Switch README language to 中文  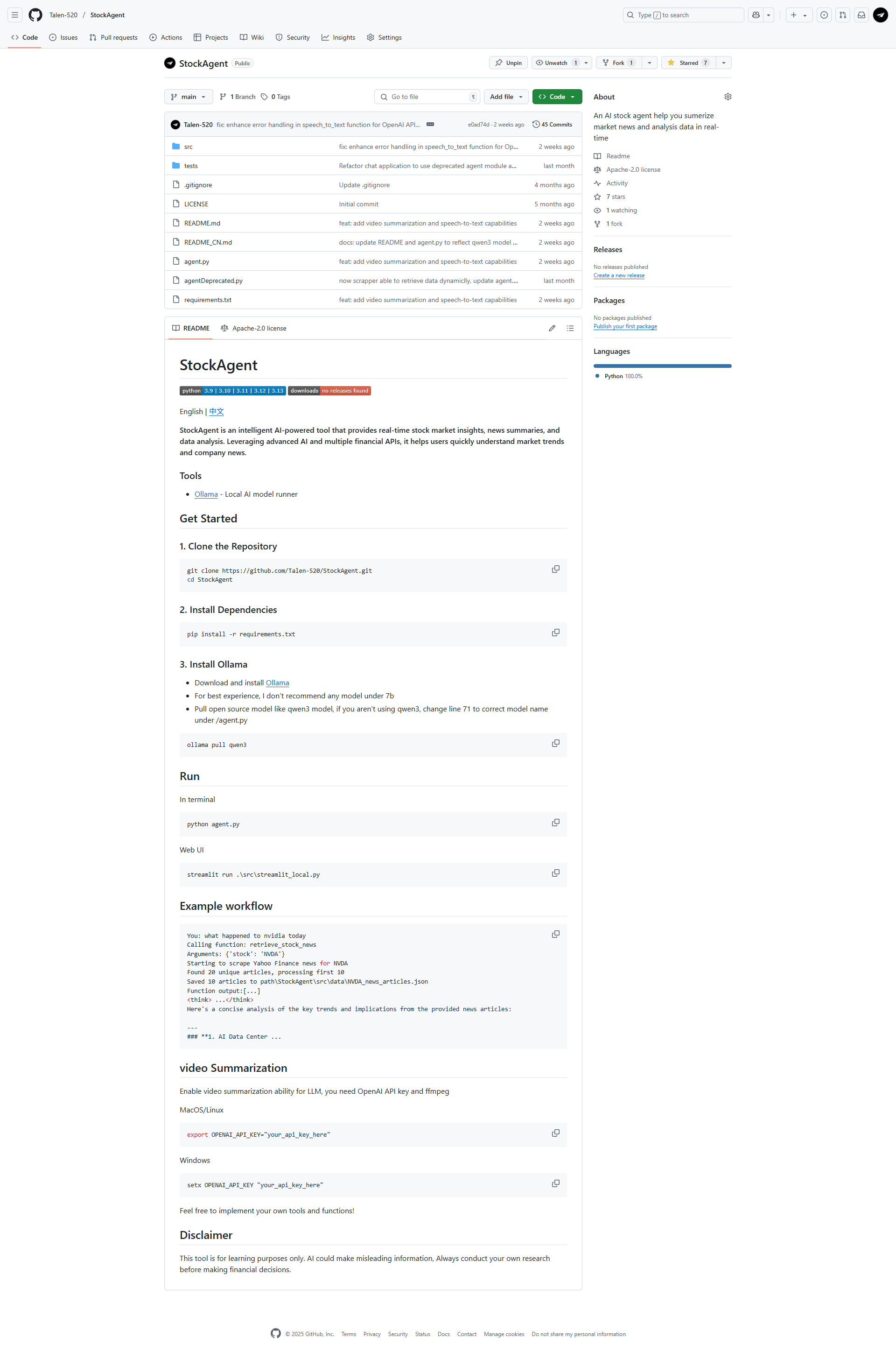click(x=217, y=412)
